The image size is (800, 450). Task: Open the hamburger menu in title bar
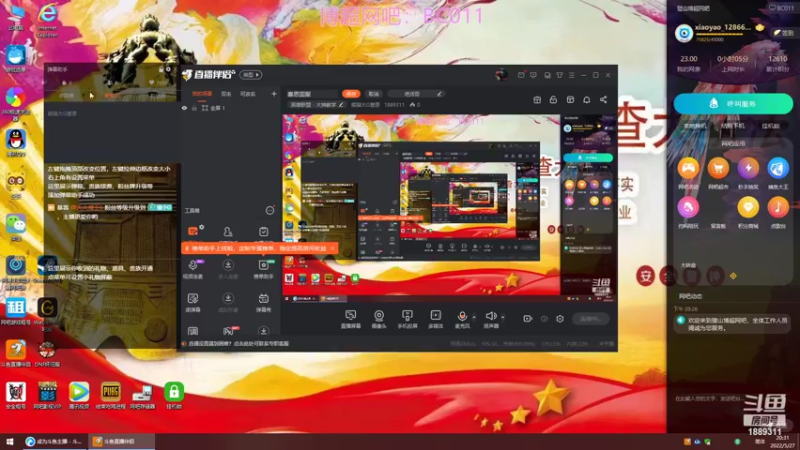tap(571, 75)
